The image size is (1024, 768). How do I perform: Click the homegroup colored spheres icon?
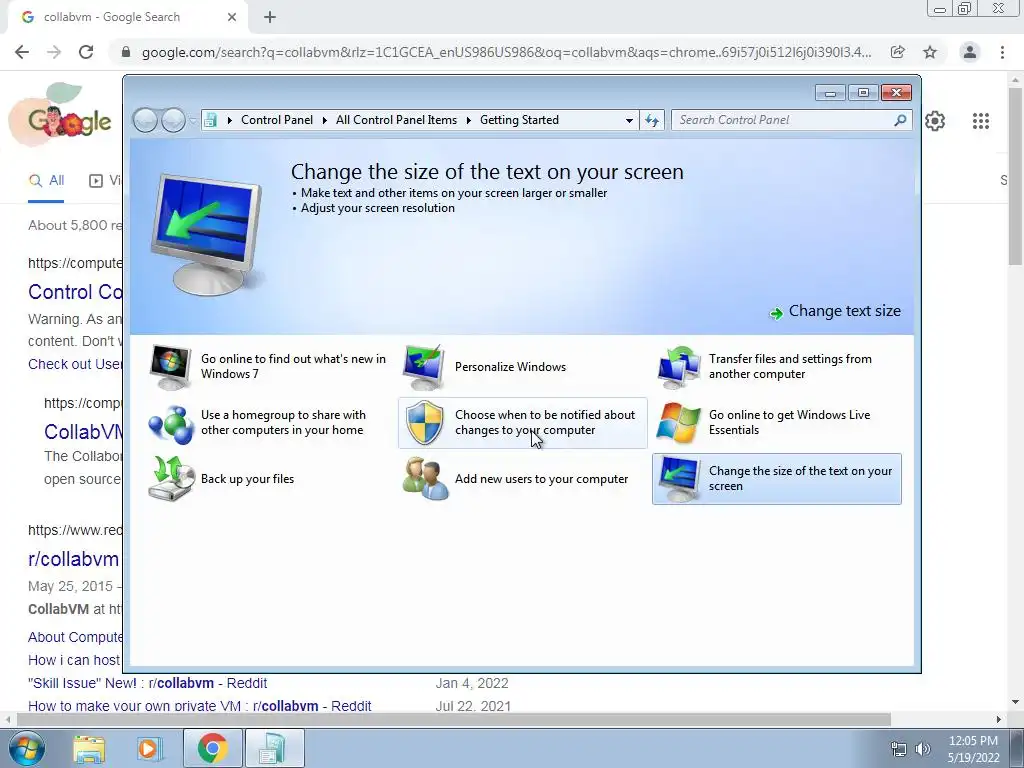click(x=170, y=423)
